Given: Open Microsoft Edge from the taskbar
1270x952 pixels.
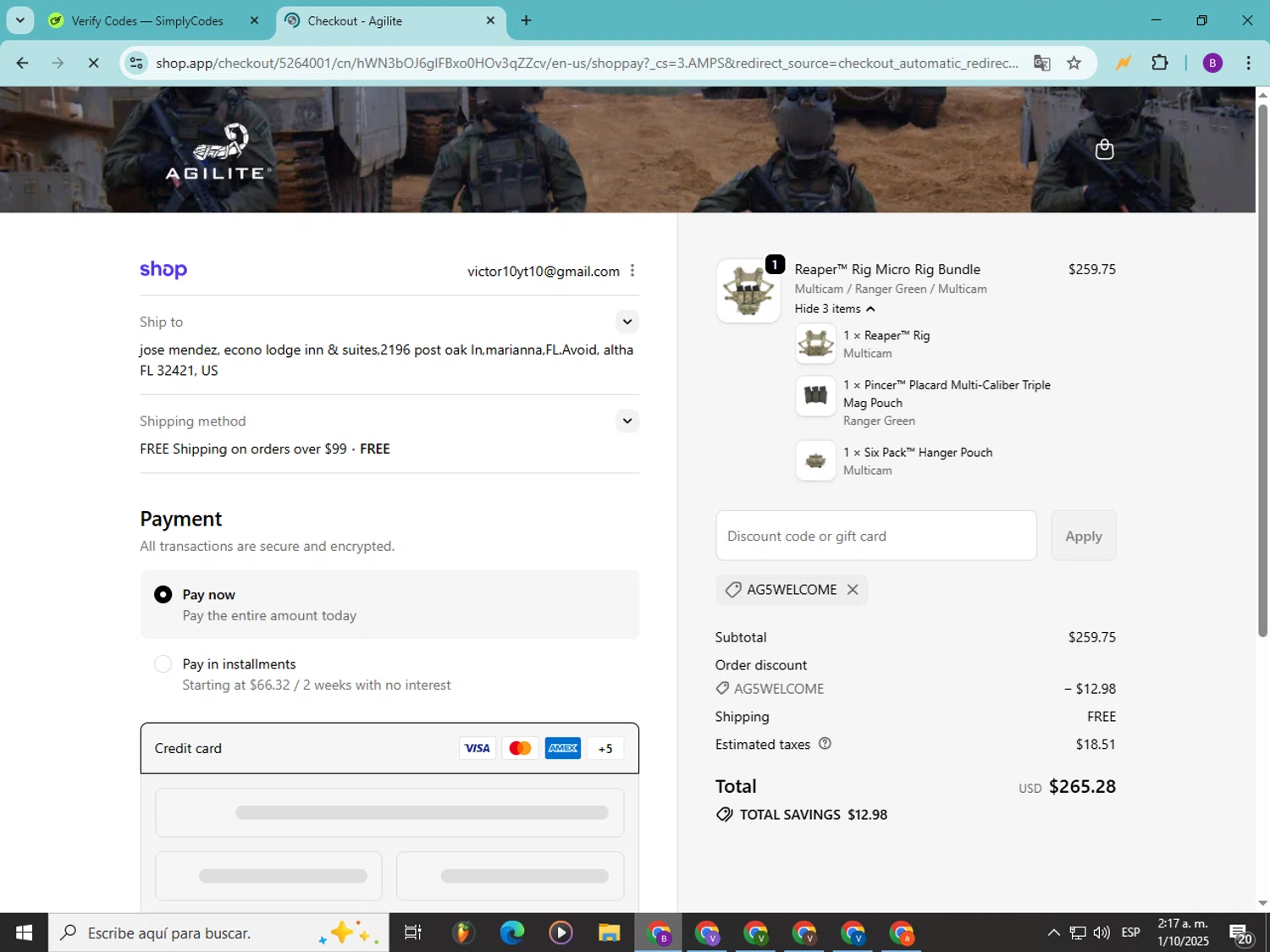Looking at the screenshot, I should point(512,933).
